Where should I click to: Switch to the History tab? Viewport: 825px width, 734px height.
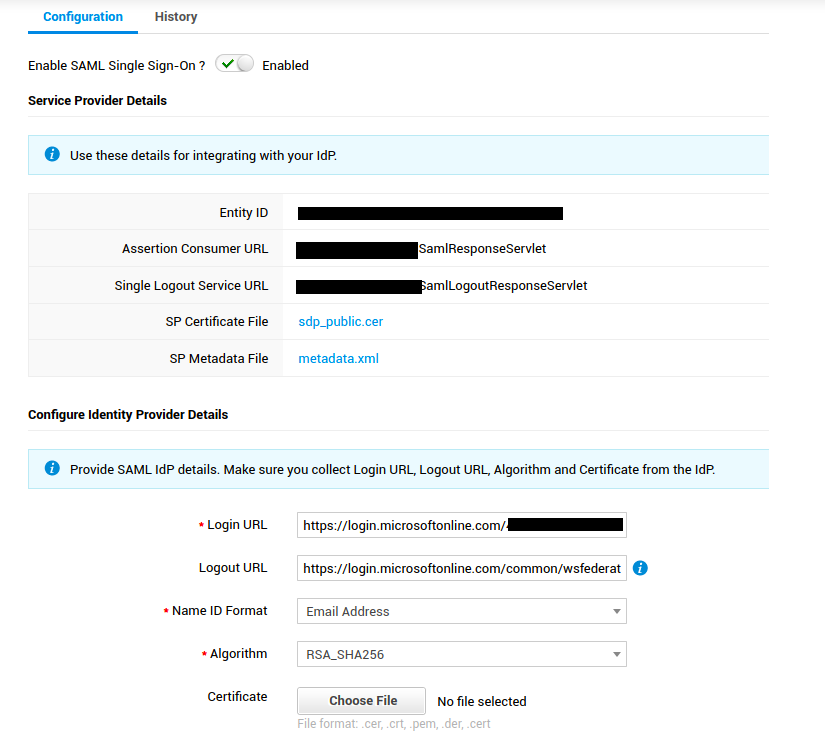pyautogui.click(x=176, y=17)
